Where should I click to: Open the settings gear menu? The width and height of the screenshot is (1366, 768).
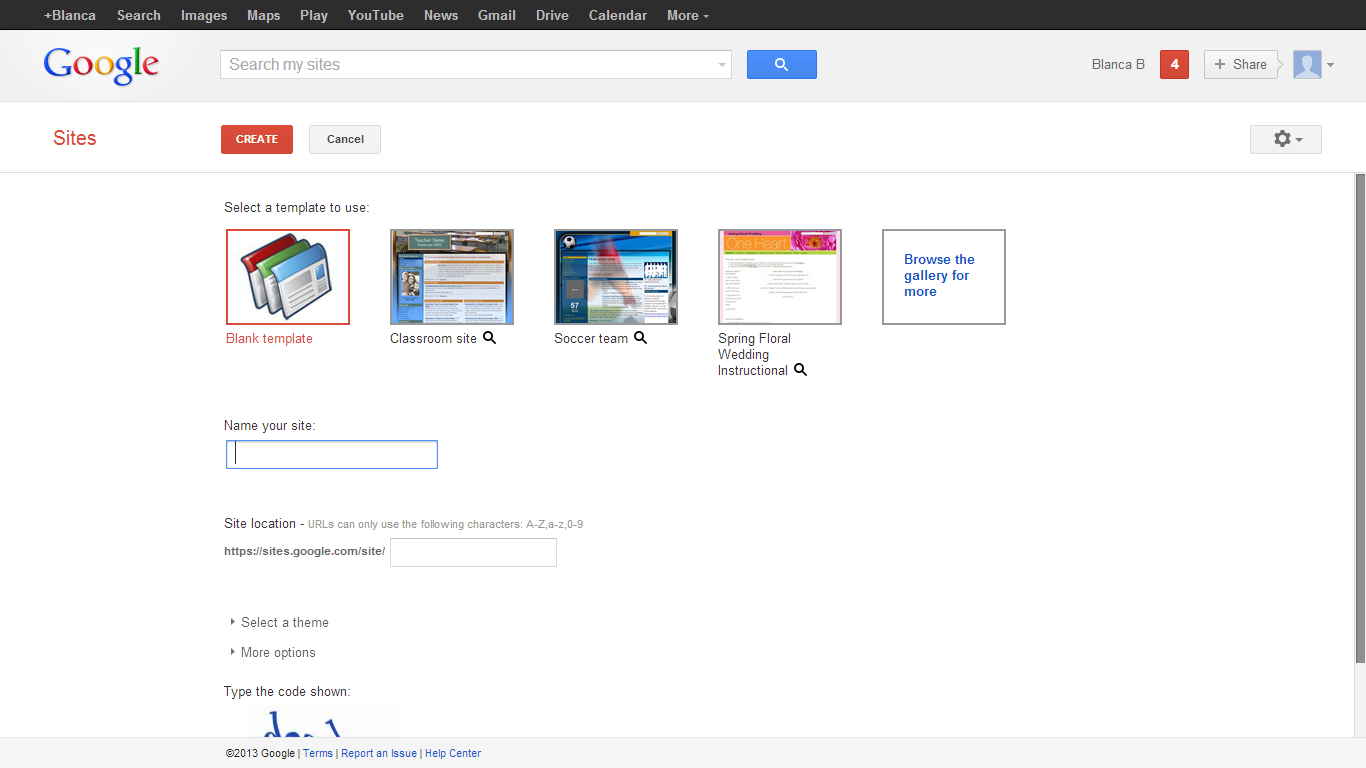point(1286,139)
